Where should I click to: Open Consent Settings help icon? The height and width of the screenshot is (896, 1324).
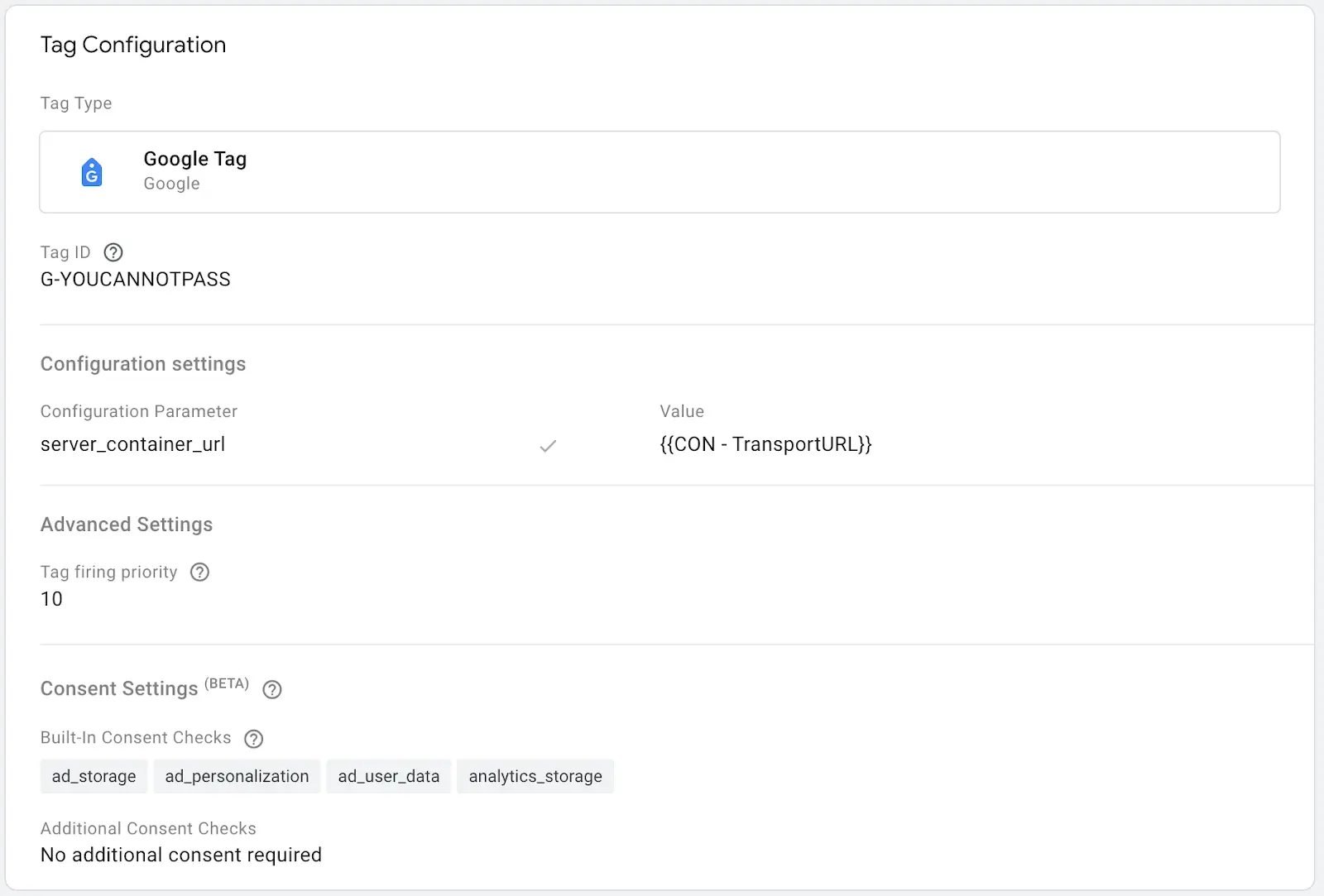coord(272,689)
